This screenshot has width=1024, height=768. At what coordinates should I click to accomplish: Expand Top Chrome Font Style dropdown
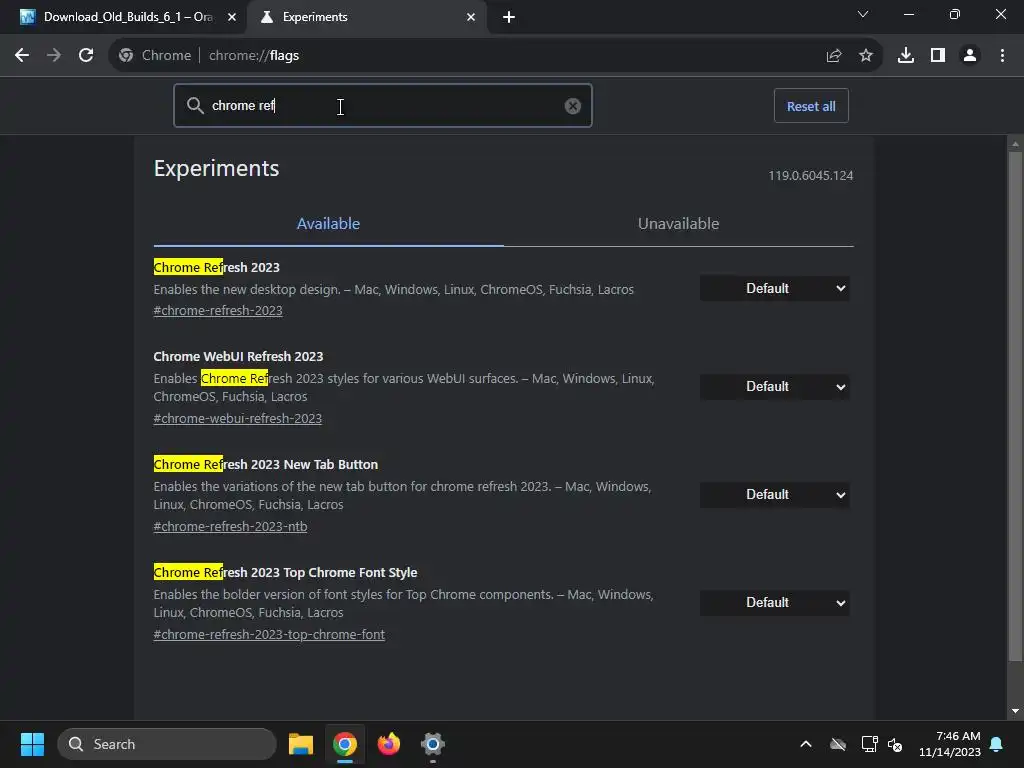pos(775,603)
